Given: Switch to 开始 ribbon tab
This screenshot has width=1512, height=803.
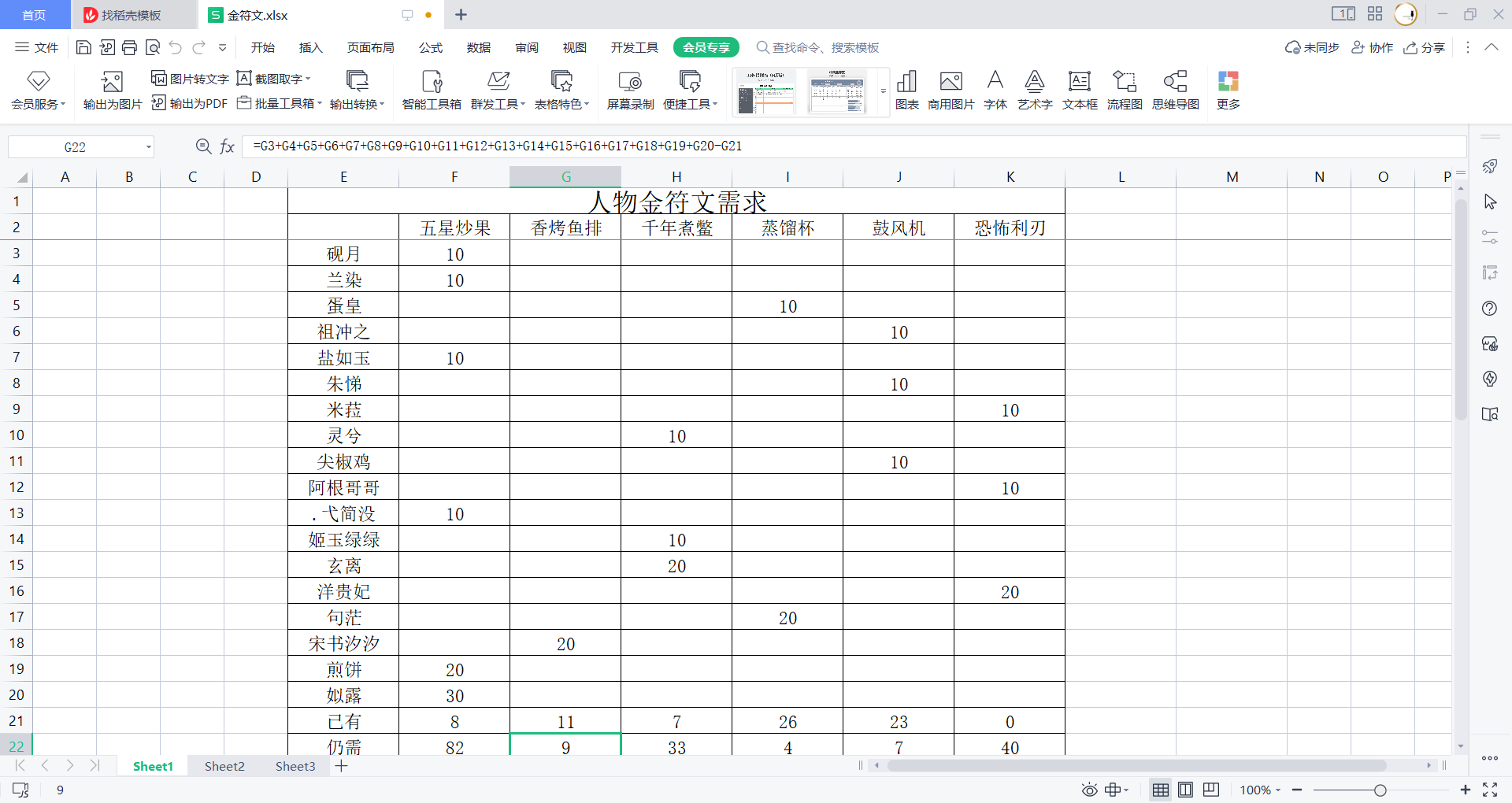Looking at the screenshot, I should click(x=263, y=47).
